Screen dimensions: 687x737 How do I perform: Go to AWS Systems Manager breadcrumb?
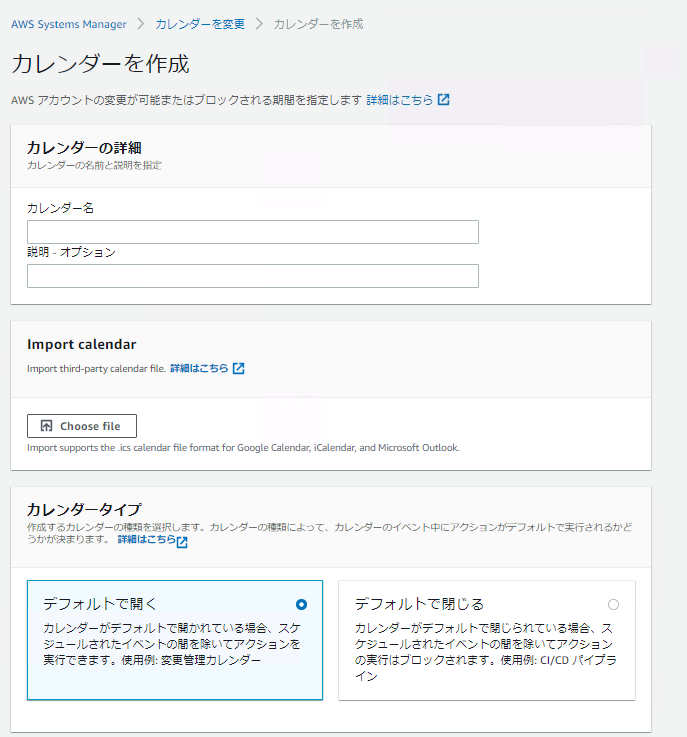coord(69,23)
